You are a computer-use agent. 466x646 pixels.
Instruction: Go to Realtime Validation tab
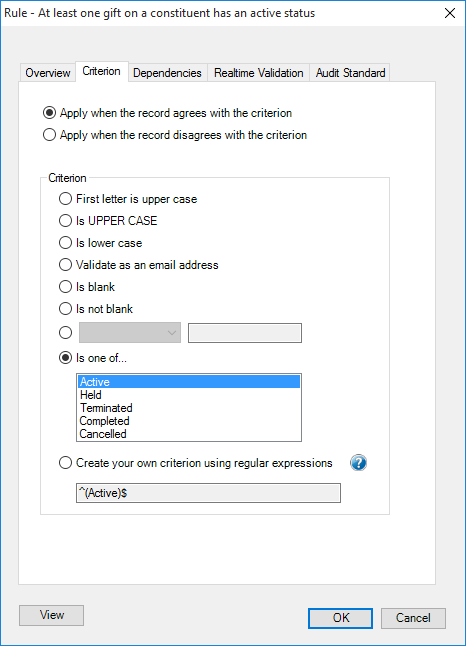click(258, 73)
